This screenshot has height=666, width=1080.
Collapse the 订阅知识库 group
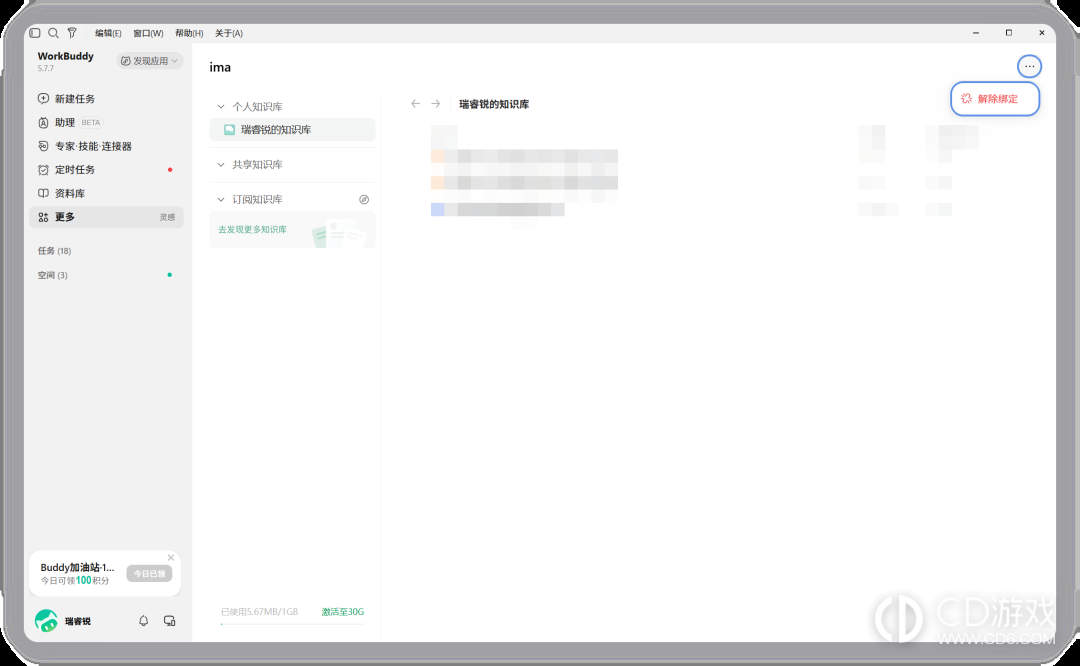[220, 200]
